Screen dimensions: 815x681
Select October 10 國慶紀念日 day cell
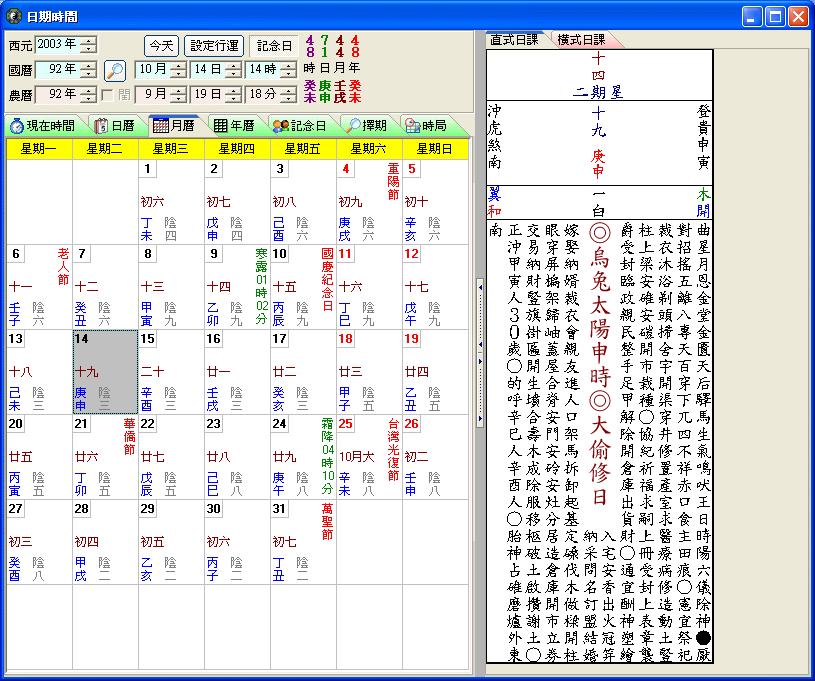point(303,287)
